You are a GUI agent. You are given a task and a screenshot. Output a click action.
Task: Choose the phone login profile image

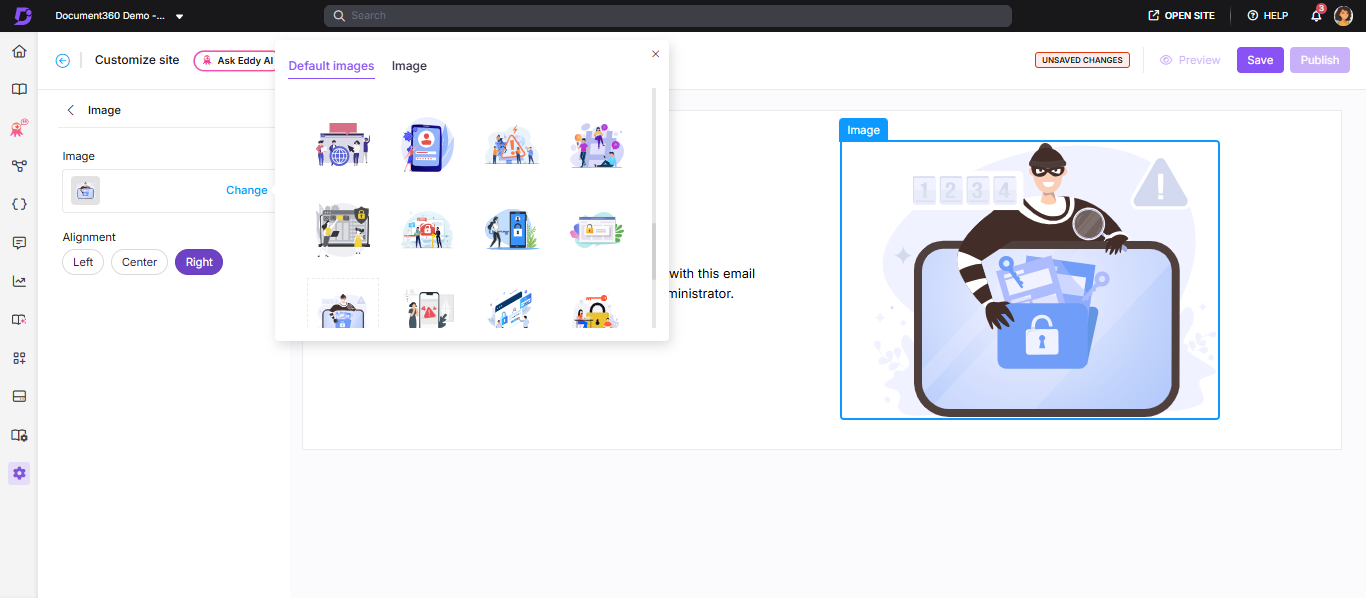427,145
